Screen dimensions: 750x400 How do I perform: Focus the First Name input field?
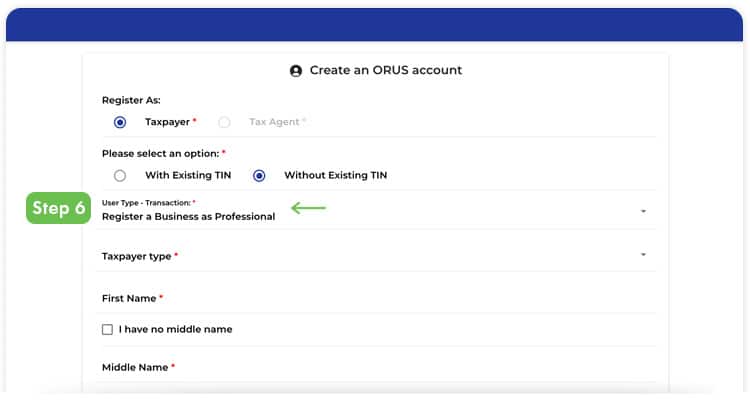378,299
